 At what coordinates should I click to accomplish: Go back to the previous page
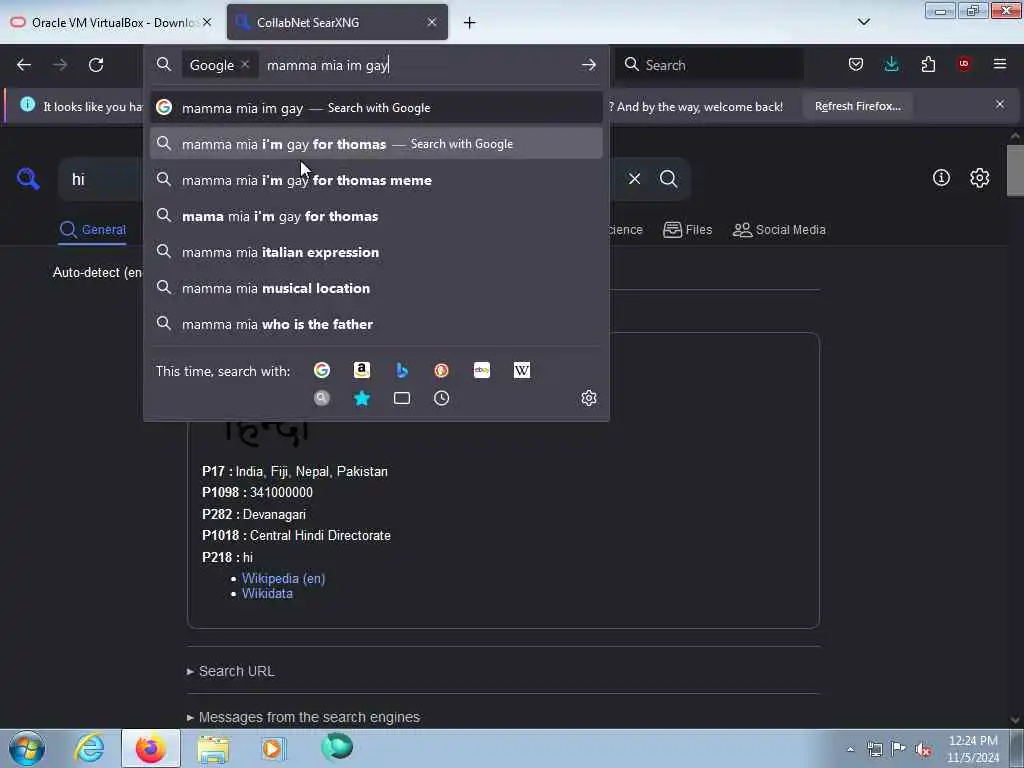24,65
